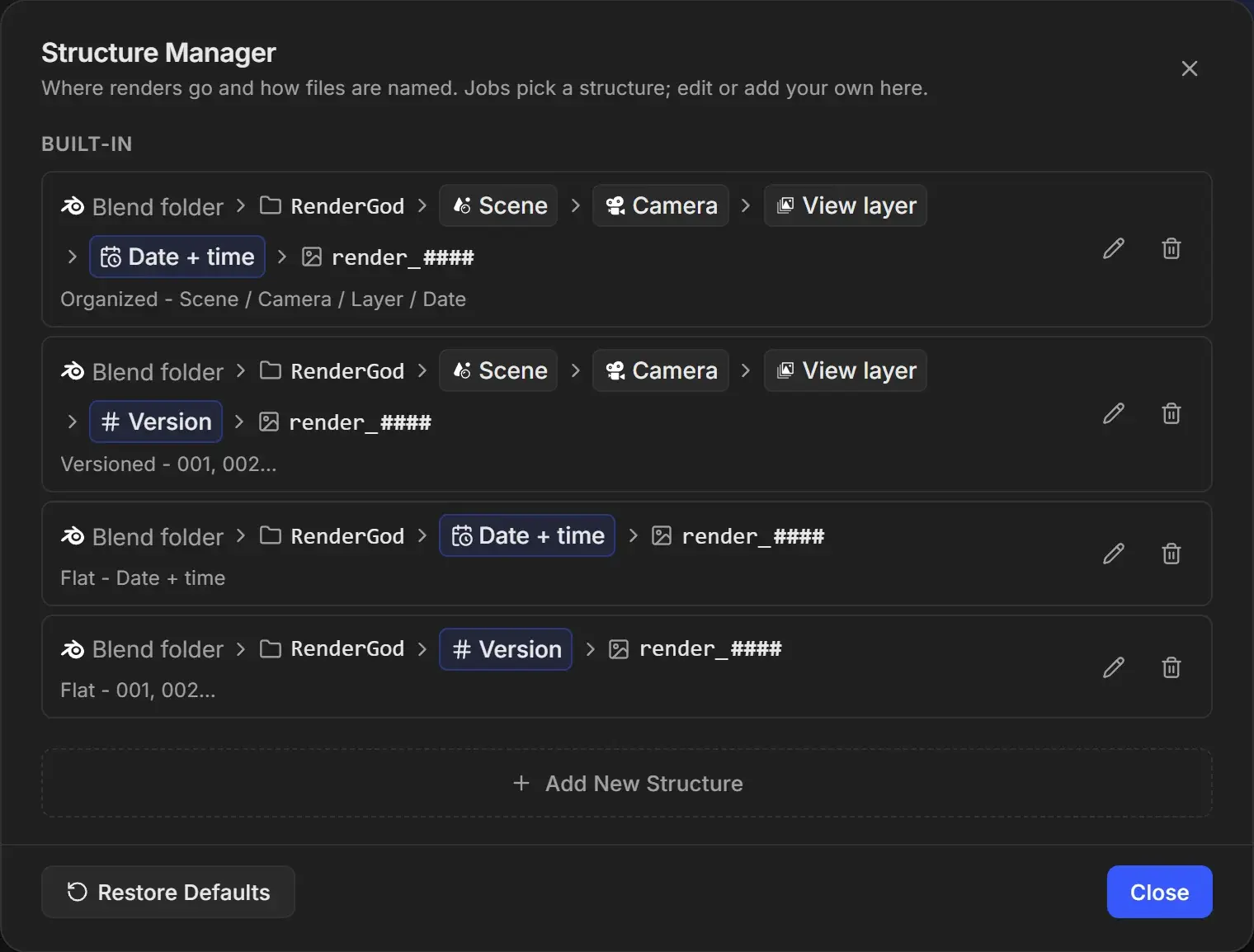Click render_#### filename in Flat Date + time row

[x=753, y=536]
